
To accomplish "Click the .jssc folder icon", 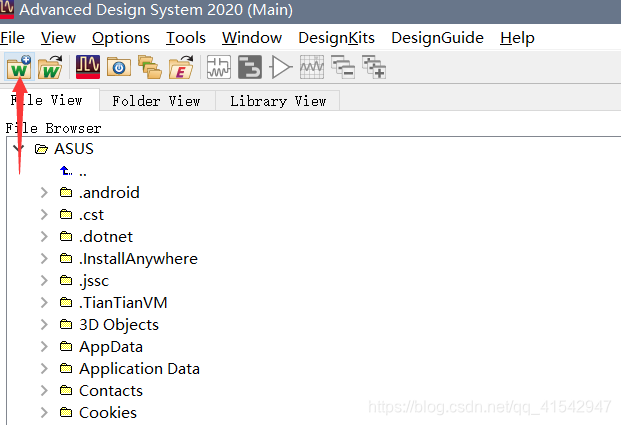I will 66,280.
